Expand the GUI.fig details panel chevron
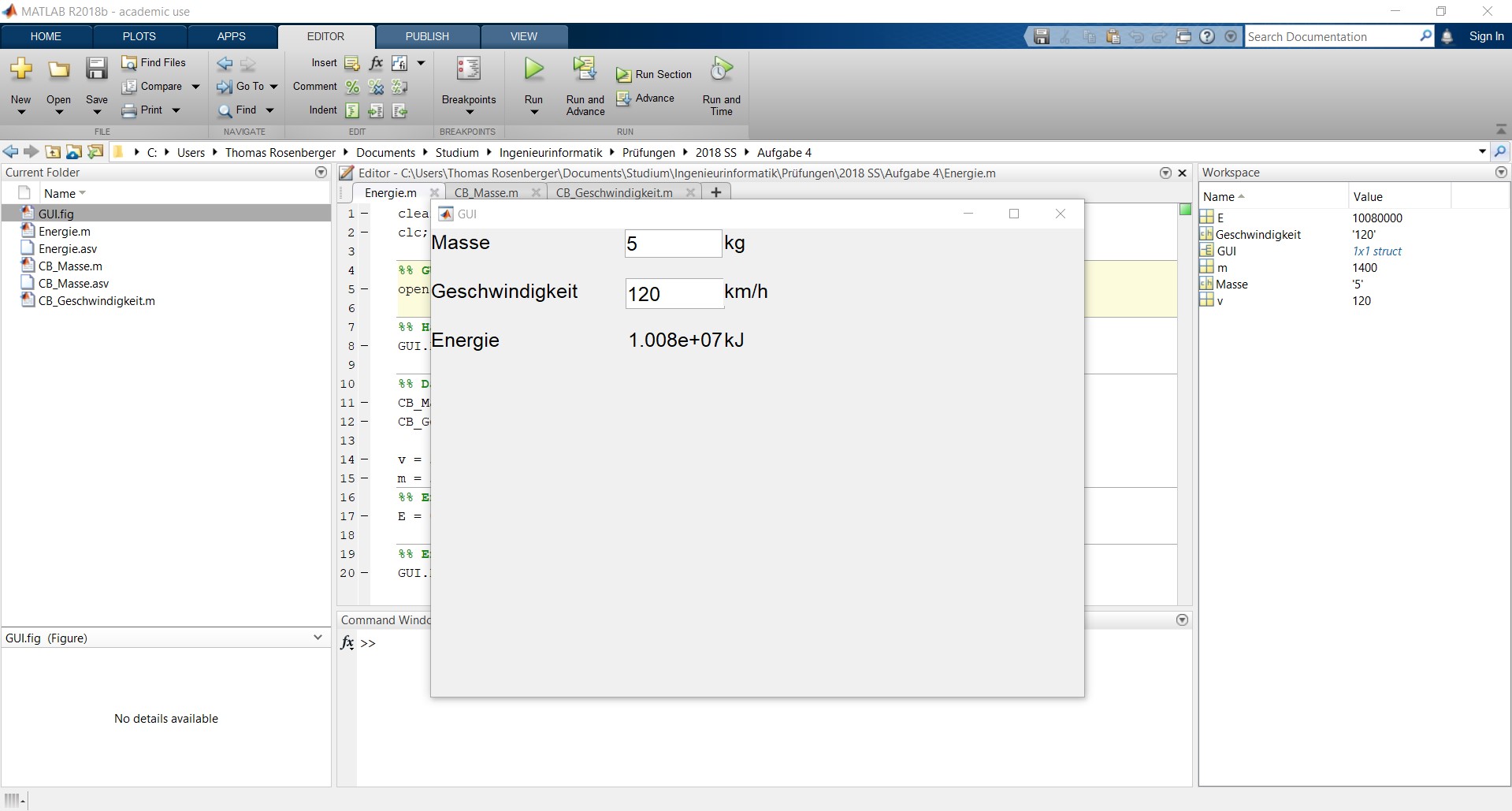1512x811 pixels. (318, 638)
